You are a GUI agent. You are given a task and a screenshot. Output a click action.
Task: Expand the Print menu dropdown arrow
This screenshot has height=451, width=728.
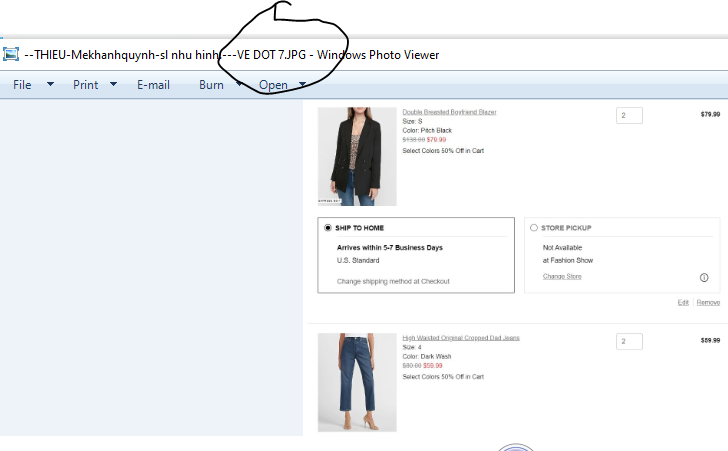[113, 85]
